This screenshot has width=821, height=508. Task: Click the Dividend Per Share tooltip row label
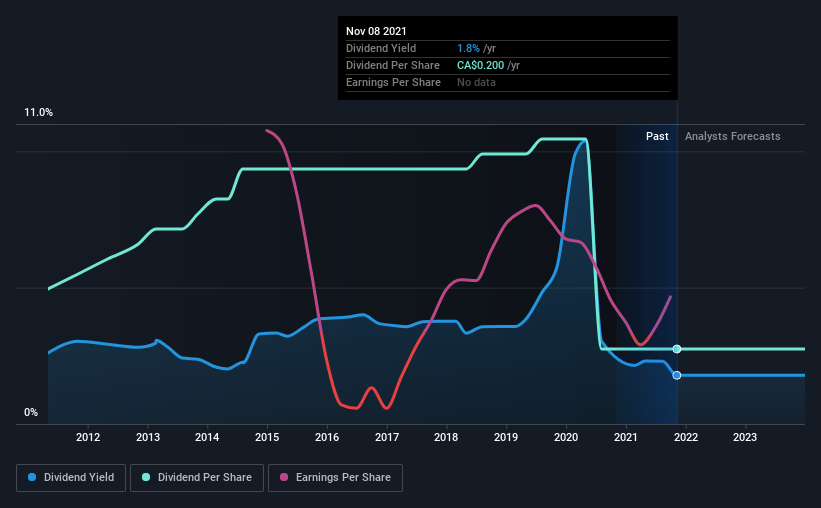click(x=393, y=65)
